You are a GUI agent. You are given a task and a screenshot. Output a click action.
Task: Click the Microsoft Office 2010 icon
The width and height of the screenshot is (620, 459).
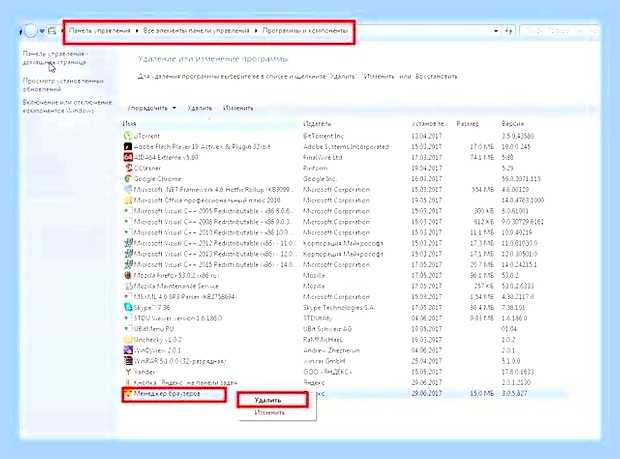(x=128, y=200)
